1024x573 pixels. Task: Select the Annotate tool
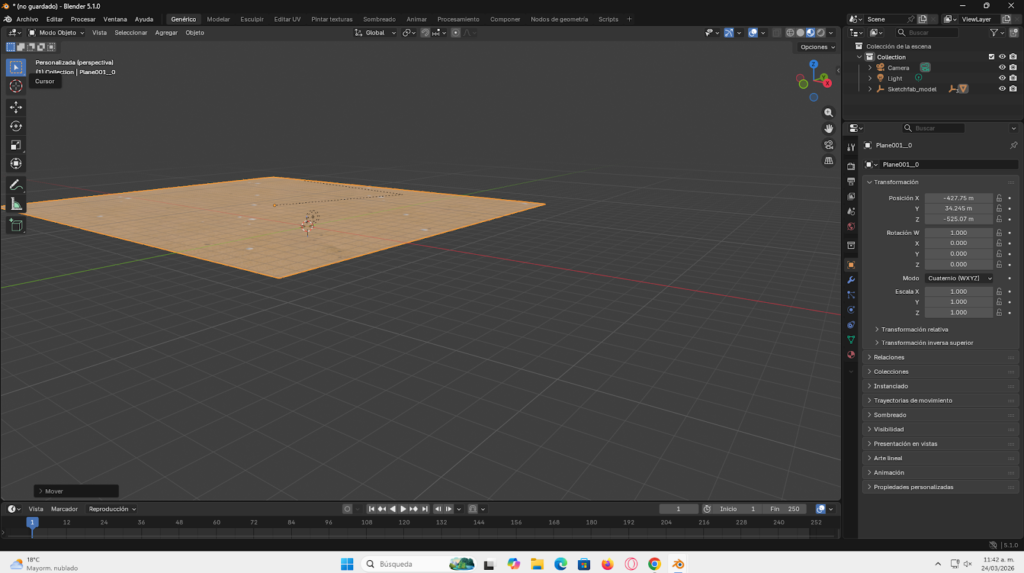[x=16, y=186]
